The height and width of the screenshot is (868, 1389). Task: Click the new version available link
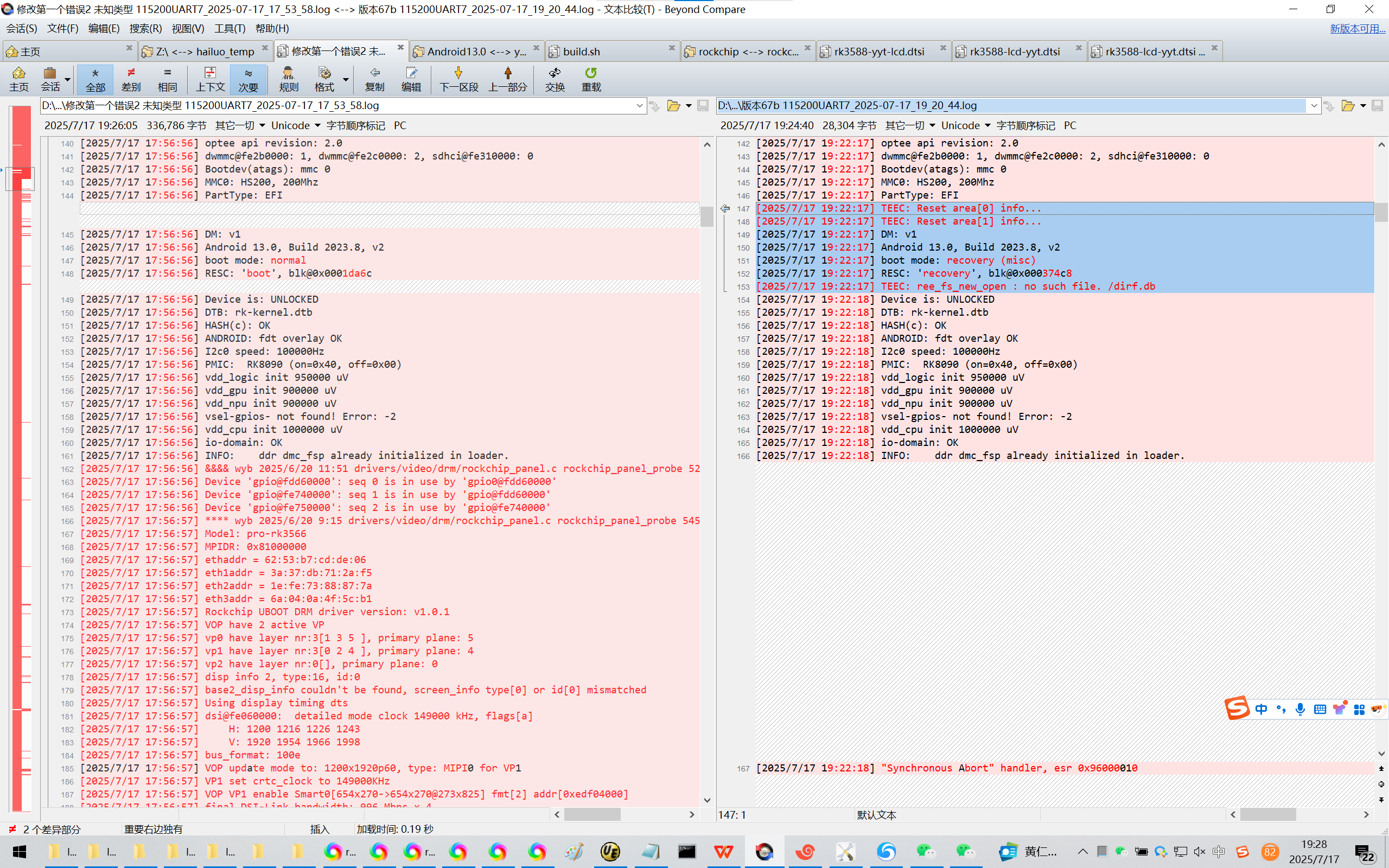pos(1357,28)
